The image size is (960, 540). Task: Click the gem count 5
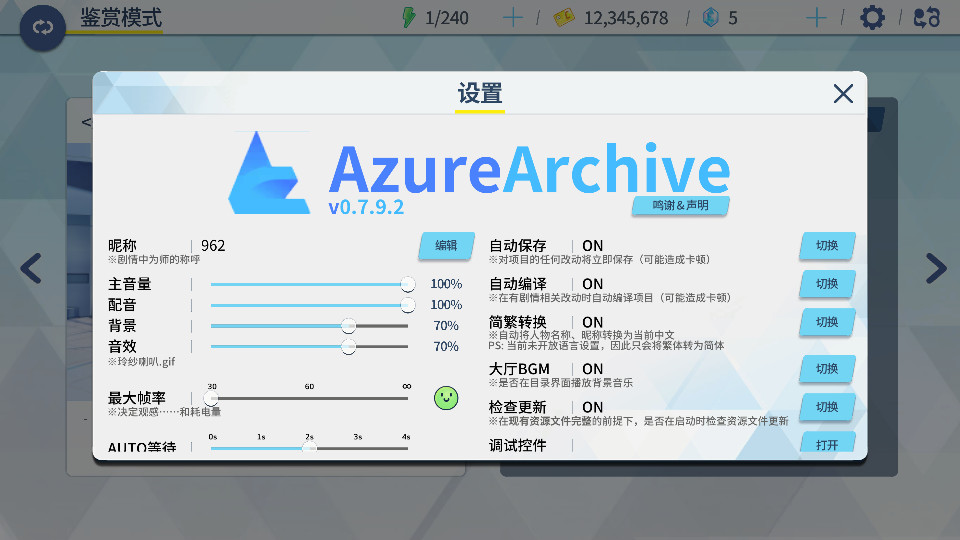(733, 18)
